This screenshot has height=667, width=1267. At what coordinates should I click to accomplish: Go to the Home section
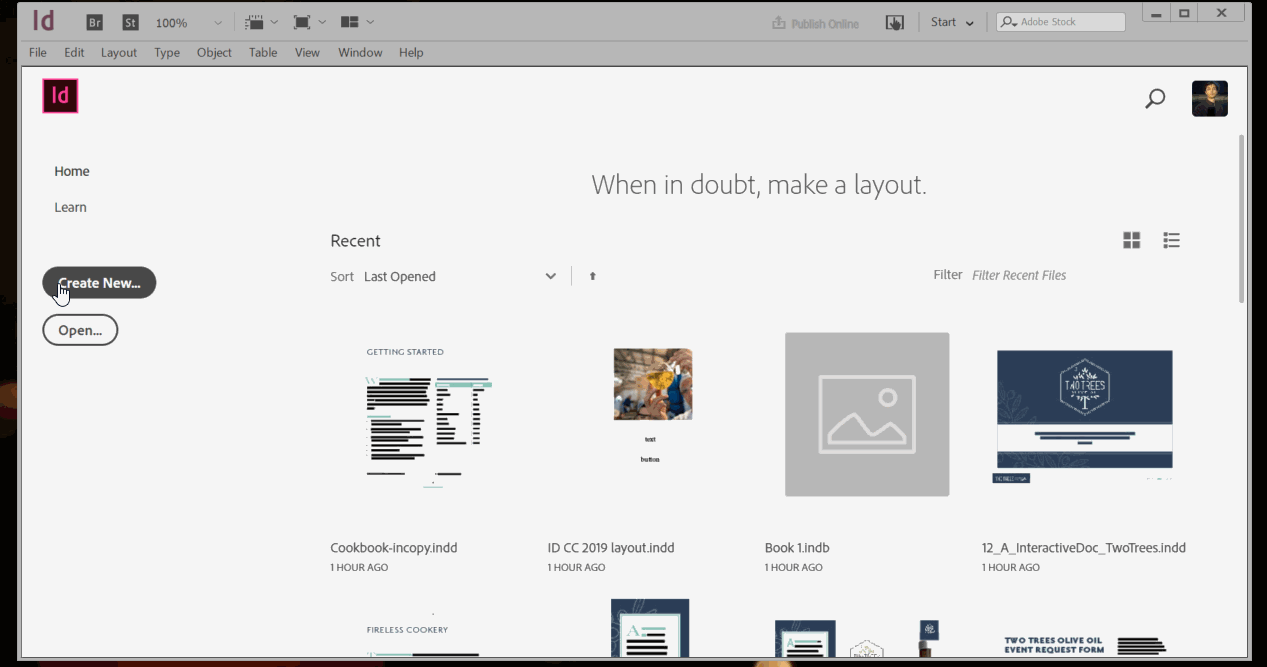[72, 171]
